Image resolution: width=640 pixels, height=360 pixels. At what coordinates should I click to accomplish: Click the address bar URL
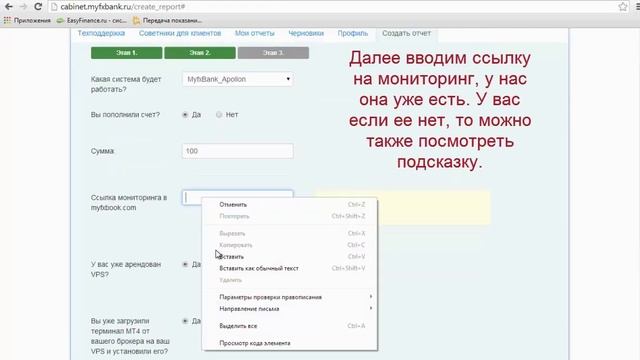(x=122, y=7)
